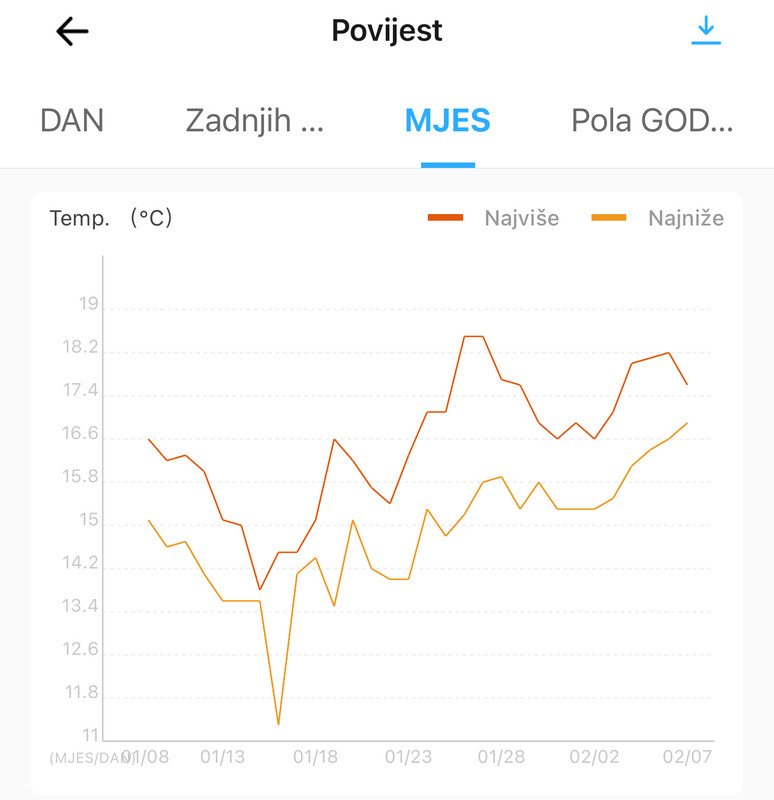This screenshot has height=800, width=774.
Task: Tap the Temp. (°C) chart label
Action: coord(111,218)
